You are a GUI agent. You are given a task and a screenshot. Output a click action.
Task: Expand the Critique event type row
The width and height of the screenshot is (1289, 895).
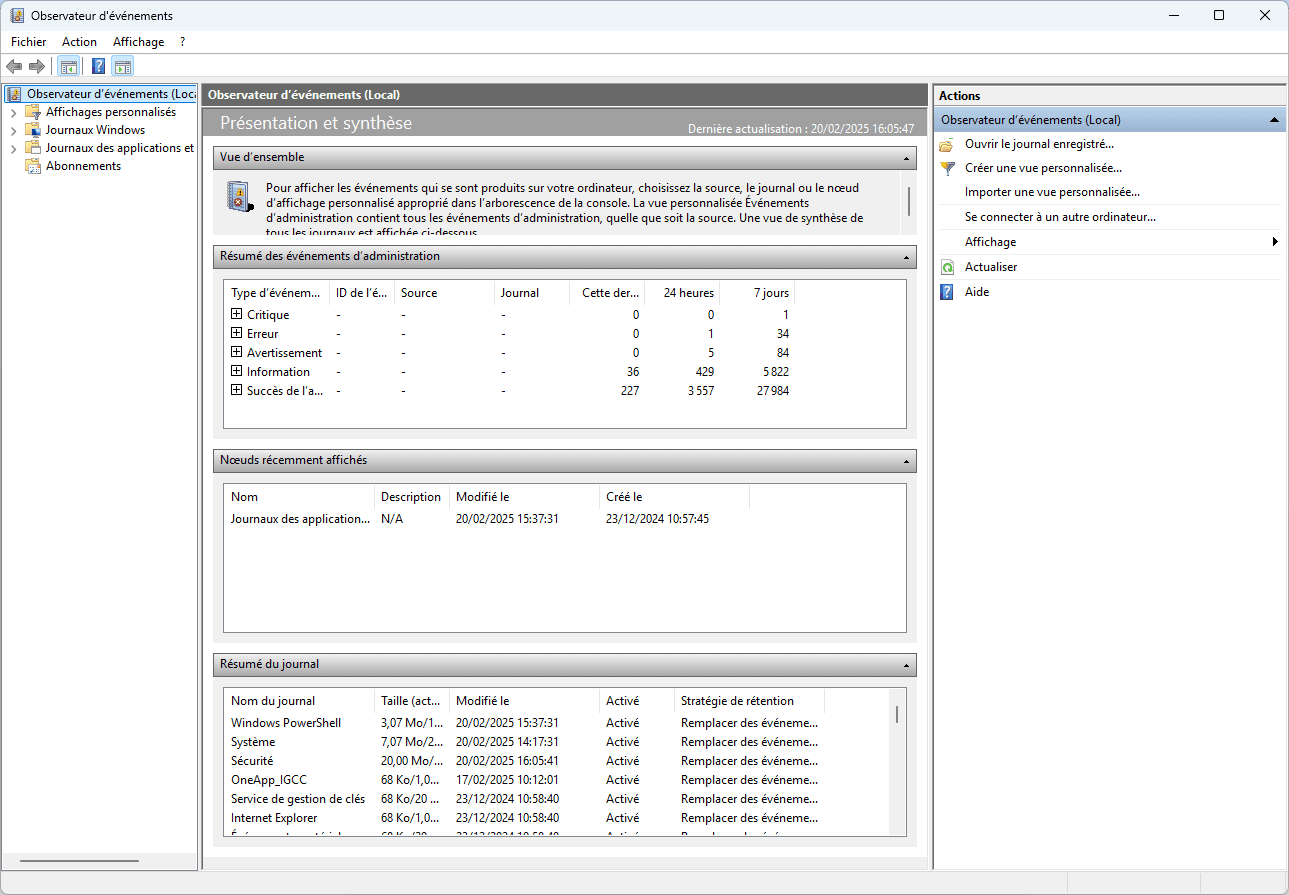click(x=237, y=314)
